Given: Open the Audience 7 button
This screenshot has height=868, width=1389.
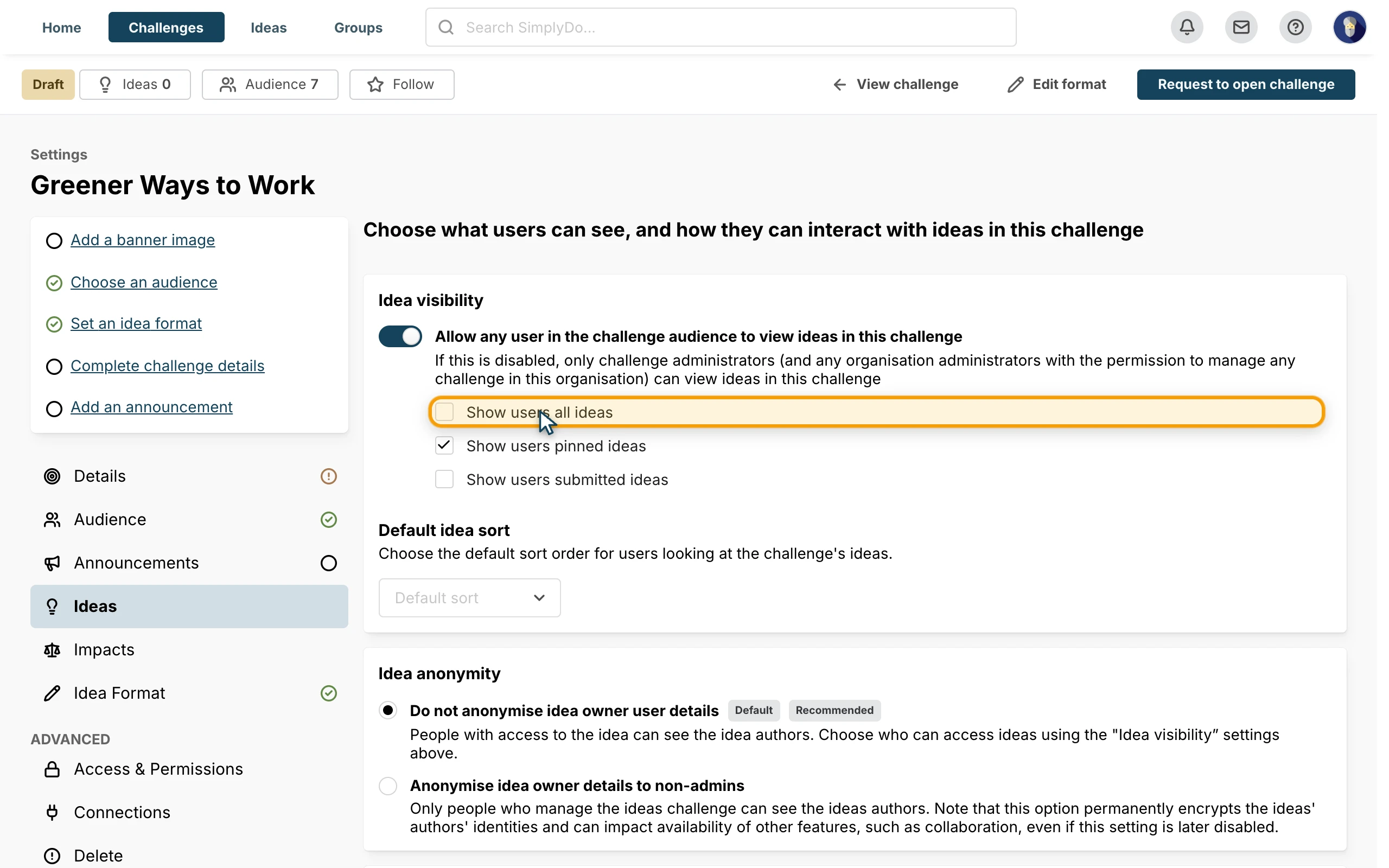Looking at the screenshot, I should tap(270, 85).
